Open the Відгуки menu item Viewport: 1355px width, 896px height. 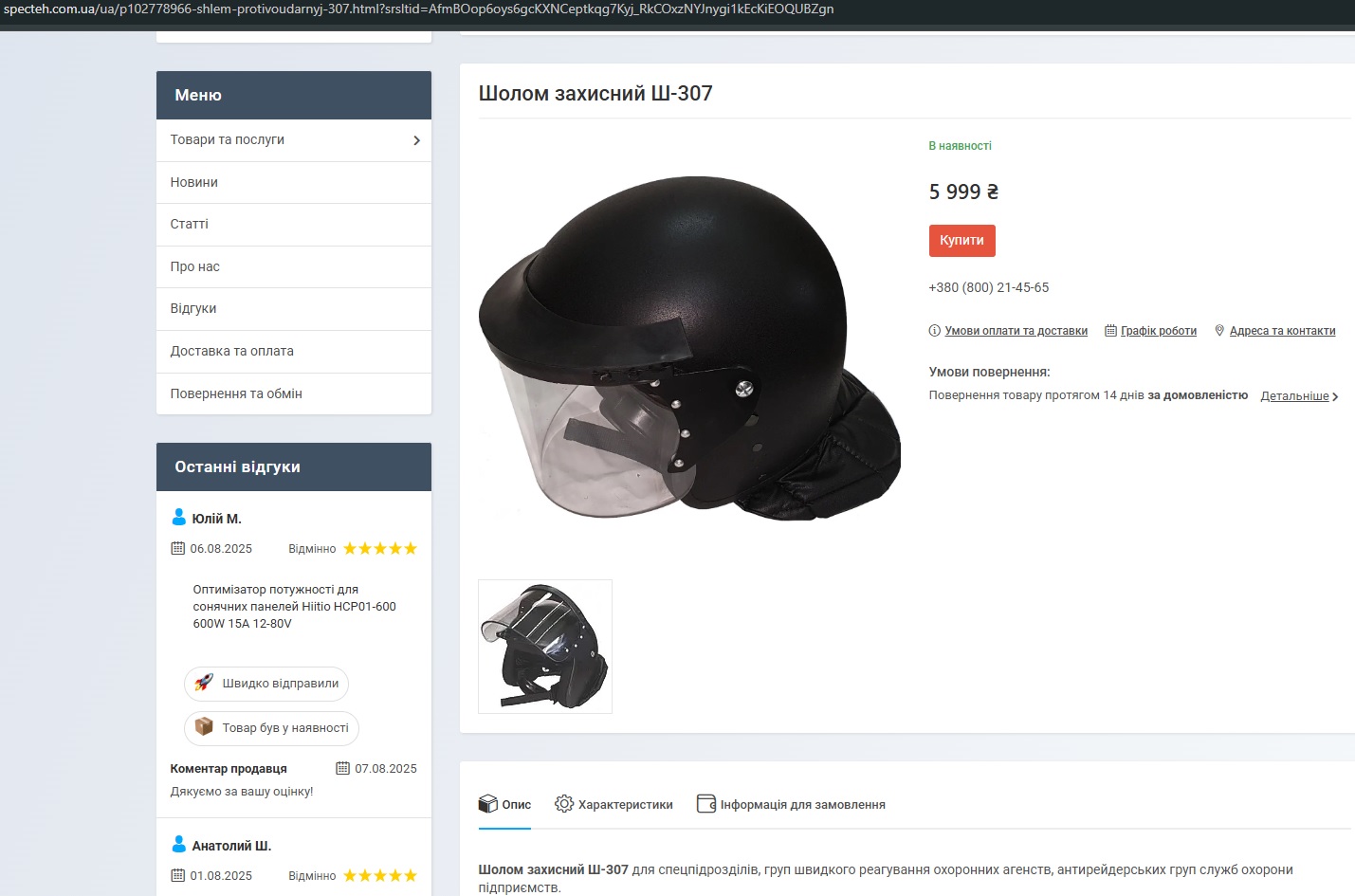(x=294, y=309)
